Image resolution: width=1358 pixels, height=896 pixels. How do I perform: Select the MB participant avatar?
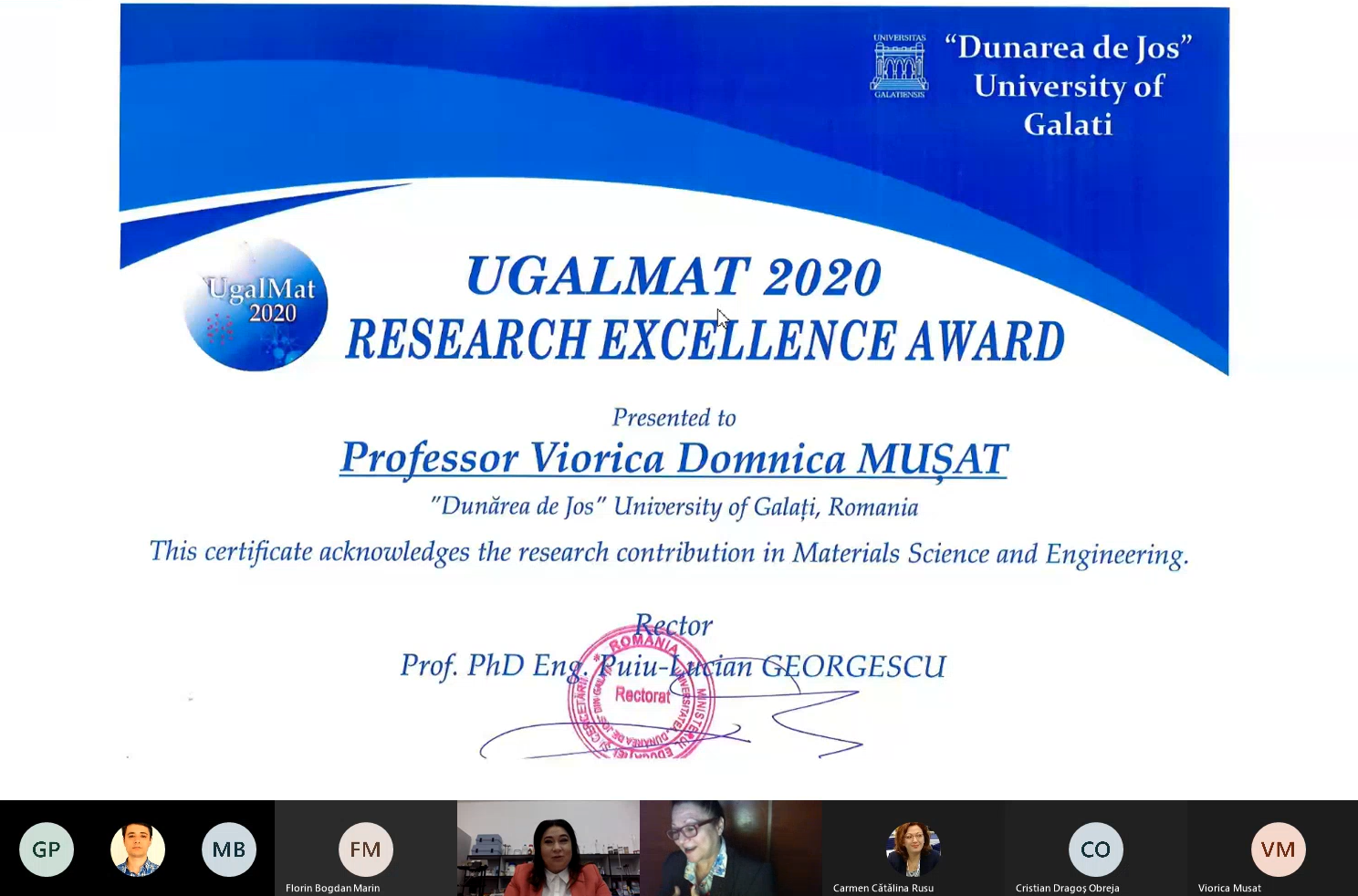click(x=229, y=849)
